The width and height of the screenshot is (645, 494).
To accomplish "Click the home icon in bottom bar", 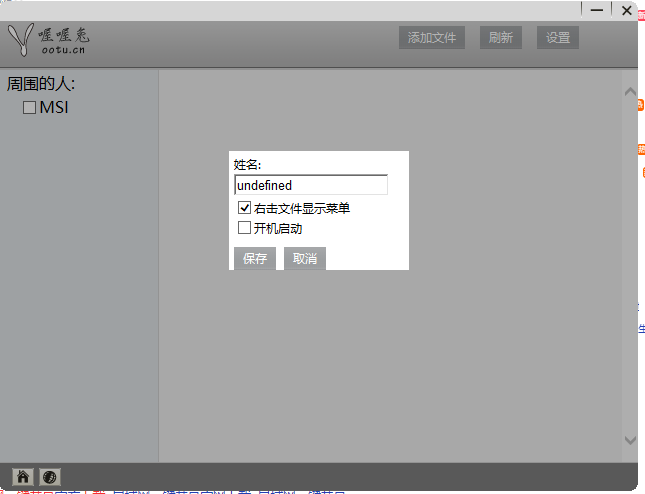I will pyautogui.click(x=23, y=477).
